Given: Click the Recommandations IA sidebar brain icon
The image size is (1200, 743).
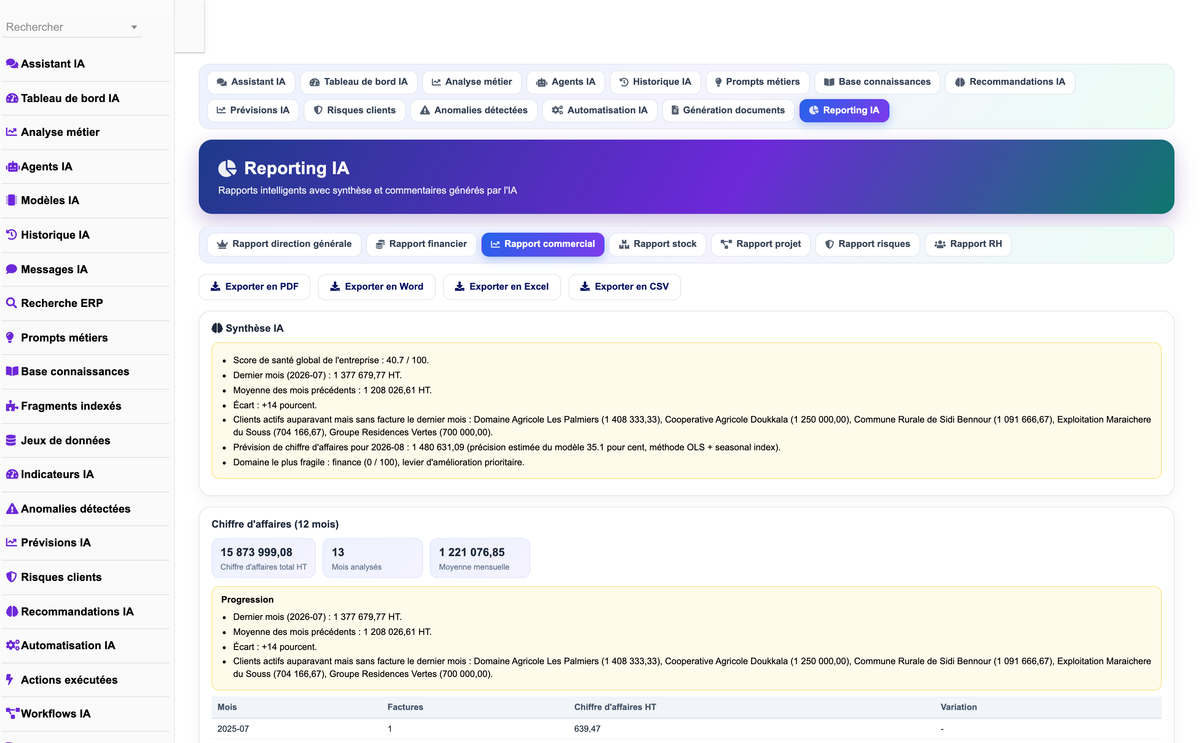Looking at the screenshot, I should click(x=12, y=611).
